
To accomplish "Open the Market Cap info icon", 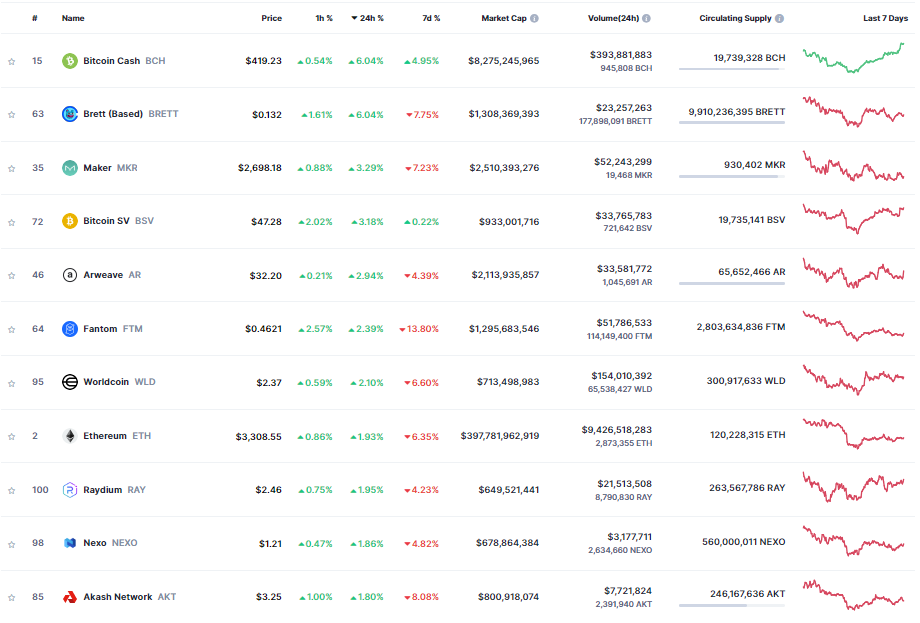I will [x=535, y=18].
